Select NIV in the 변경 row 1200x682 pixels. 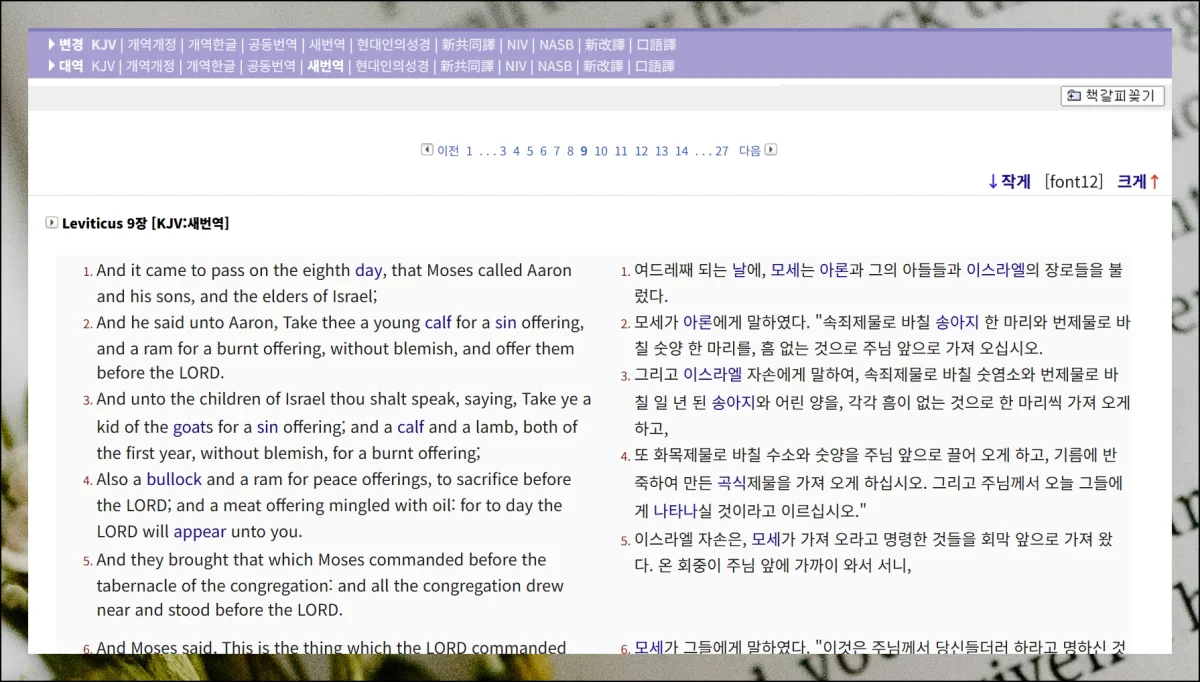[517, 45]
